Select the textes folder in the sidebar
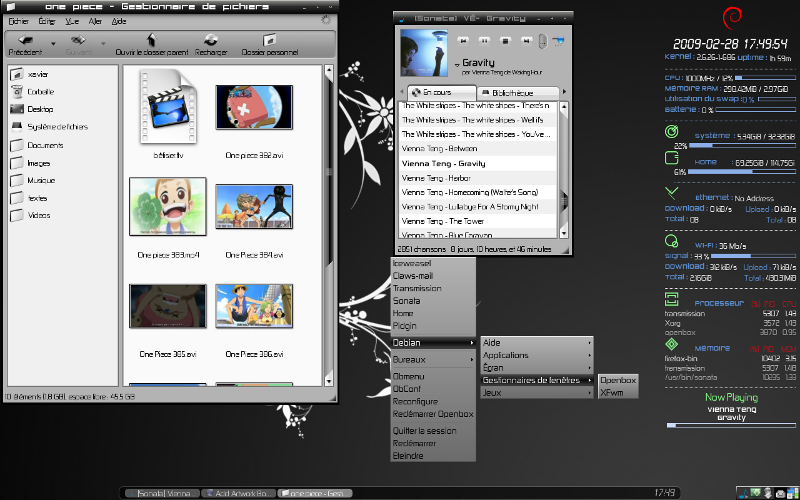The height and width of the screenshot is (500, 800). (x=30, y=198)
